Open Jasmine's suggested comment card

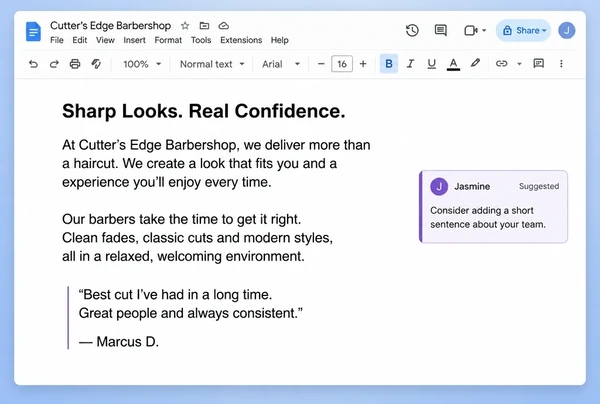tap(493, 207)
